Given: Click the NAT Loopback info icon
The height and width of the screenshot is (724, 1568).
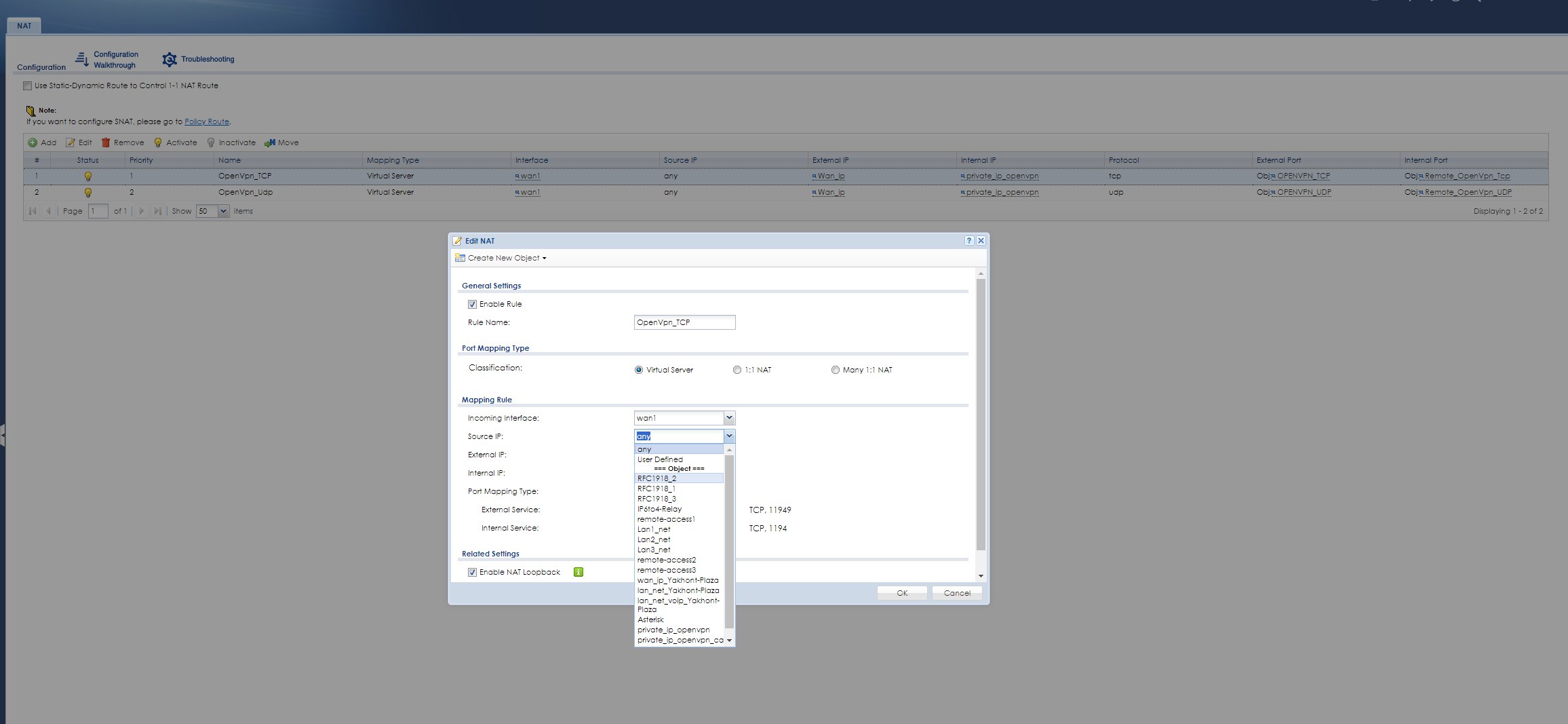Looking at the screenshot, I should point(579,572).
